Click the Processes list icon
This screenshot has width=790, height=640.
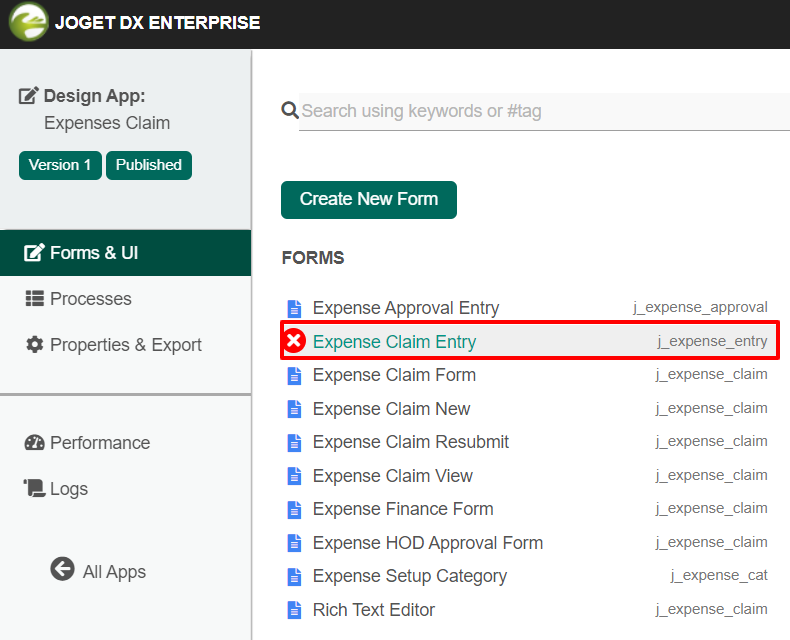pyautogui.click(x=35, y=299)
